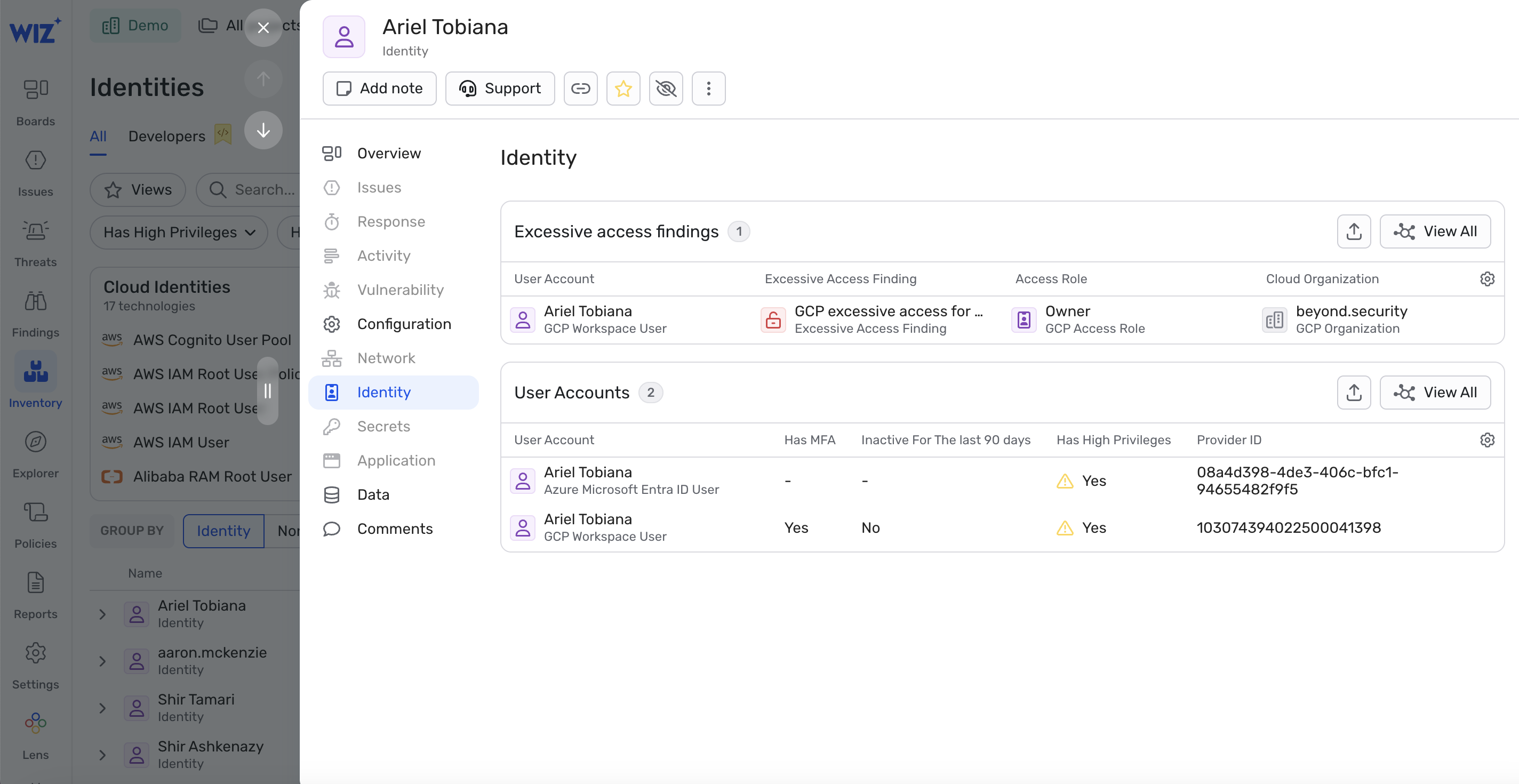
Task: Select the All tab in Identities
Action: click(98, 136)
